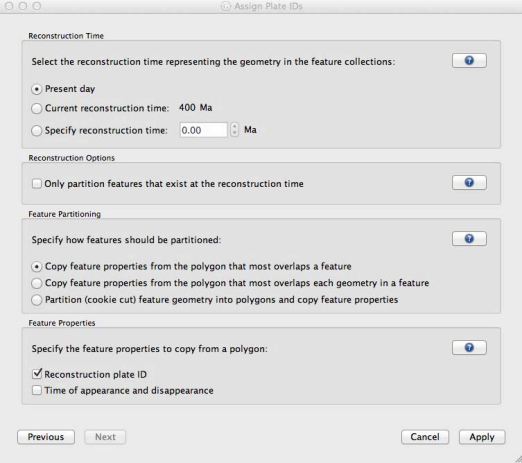Enable Time of appearance and disappearance
The image size is (522, 463).
coord(36,390)
